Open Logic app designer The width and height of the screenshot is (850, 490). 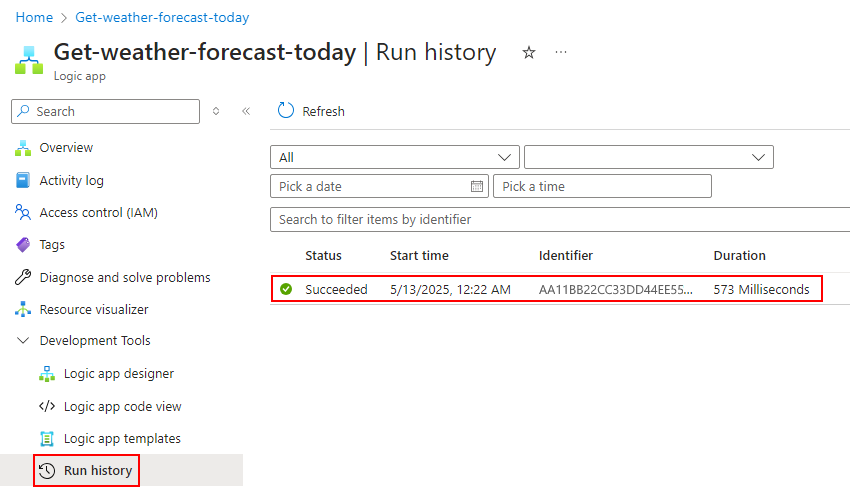[x=119, y=373]
